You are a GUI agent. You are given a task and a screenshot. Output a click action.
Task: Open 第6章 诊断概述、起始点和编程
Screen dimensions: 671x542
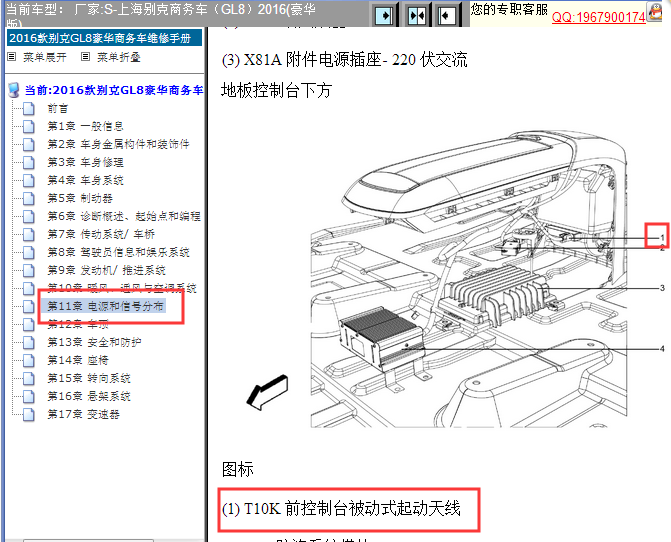(124, 216)
